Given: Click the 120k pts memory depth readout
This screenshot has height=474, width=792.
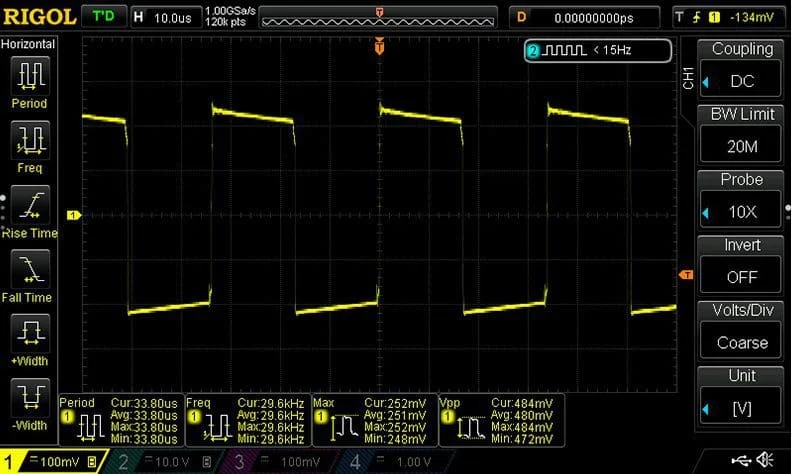Looking at the screenshot, I should tap(225, 22).
